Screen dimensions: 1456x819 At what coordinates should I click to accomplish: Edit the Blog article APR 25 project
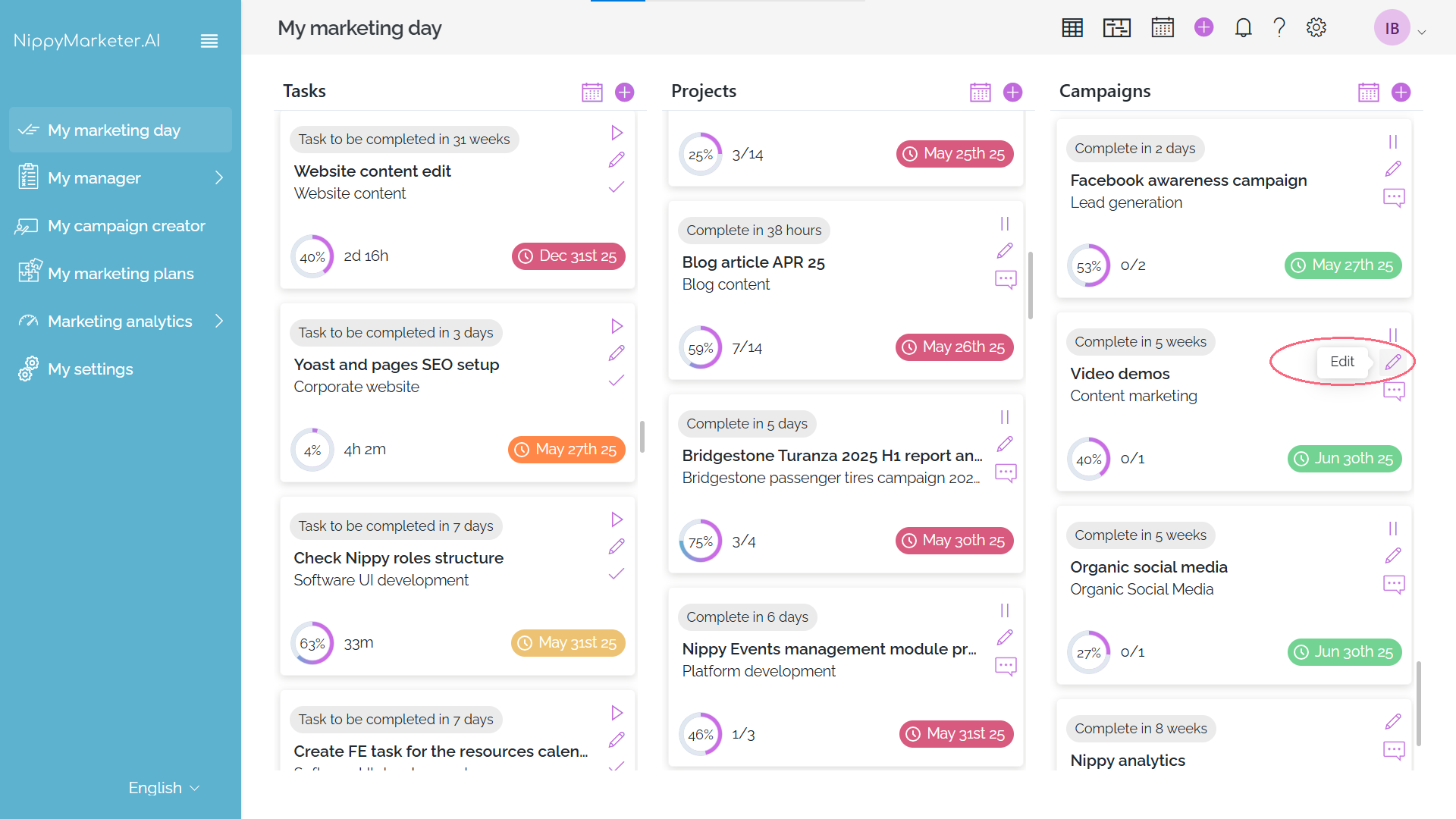pyautogui.click(x=1005, y=251)
